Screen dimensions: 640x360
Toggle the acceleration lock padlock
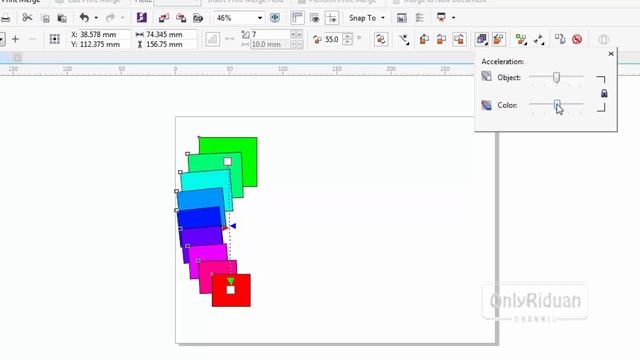[x=604, y=93]
